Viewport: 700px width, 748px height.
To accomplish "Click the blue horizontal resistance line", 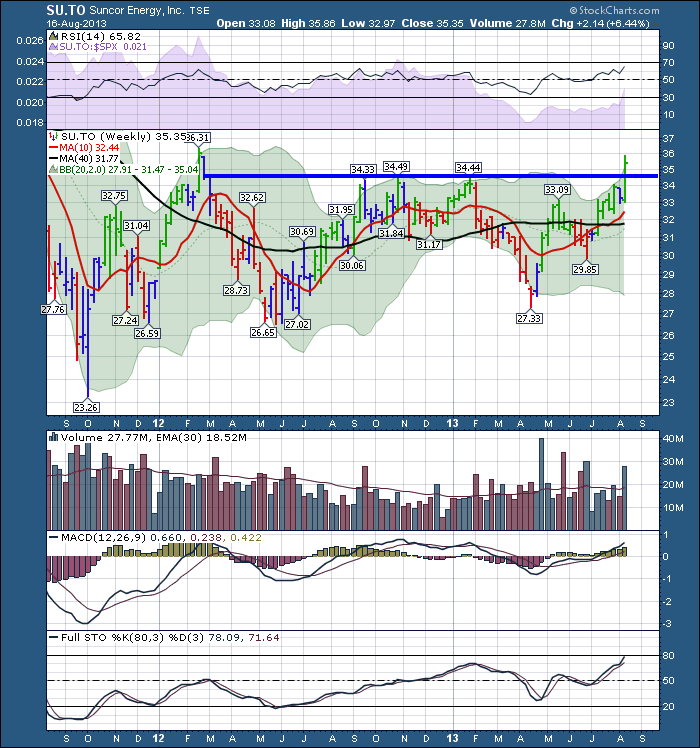I will click(x=431, y=176).
